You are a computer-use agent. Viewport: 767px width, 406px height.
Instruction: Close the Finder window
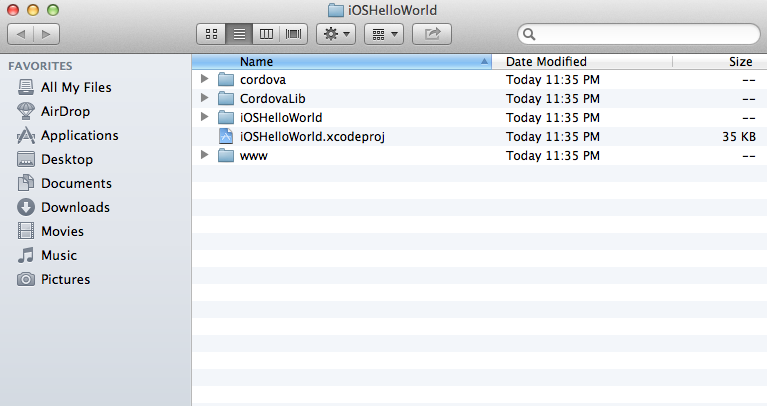[13, 10]
